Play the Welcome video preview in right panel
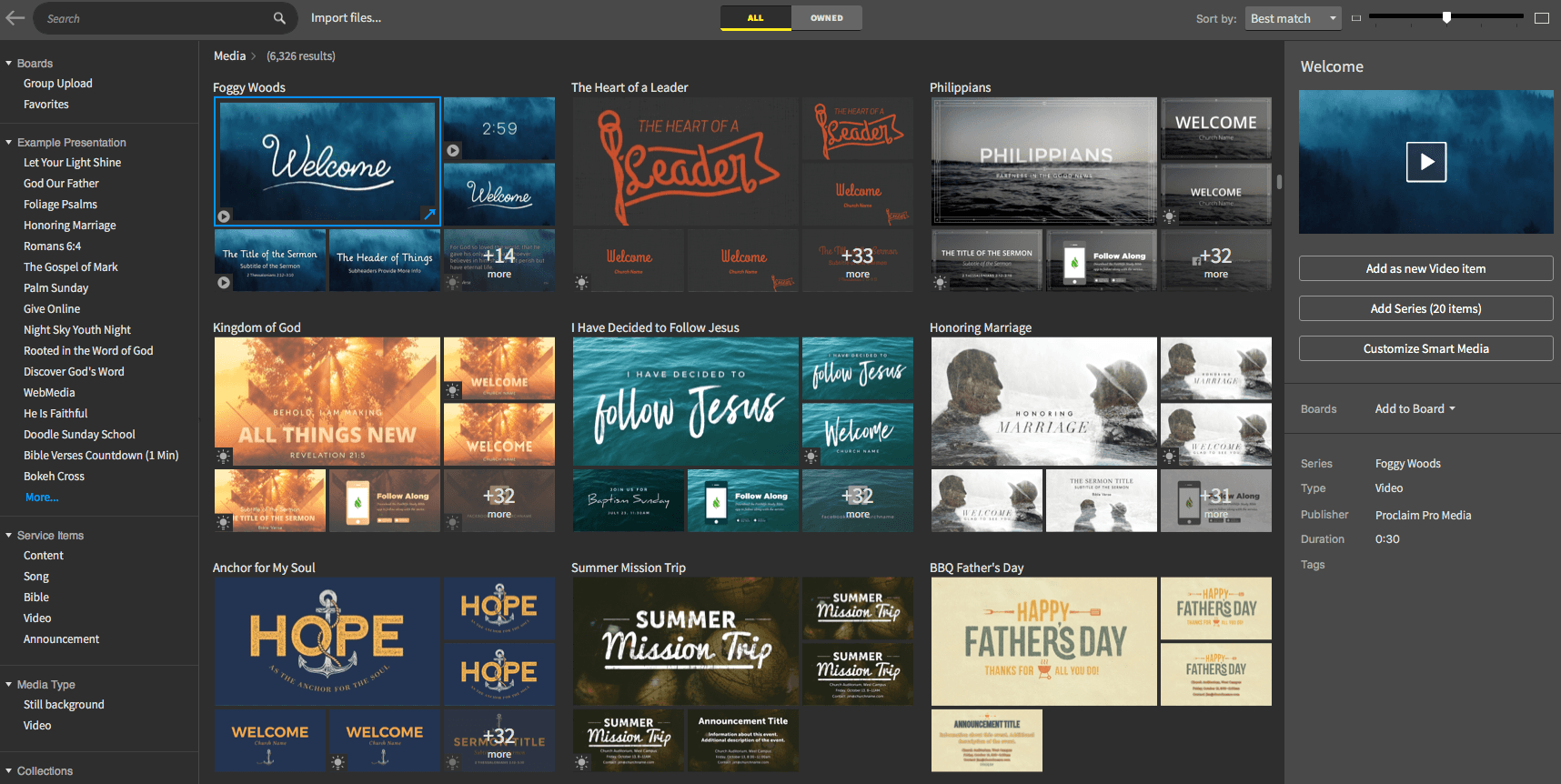This screenshot has height=784, width=1561. 1425,163
